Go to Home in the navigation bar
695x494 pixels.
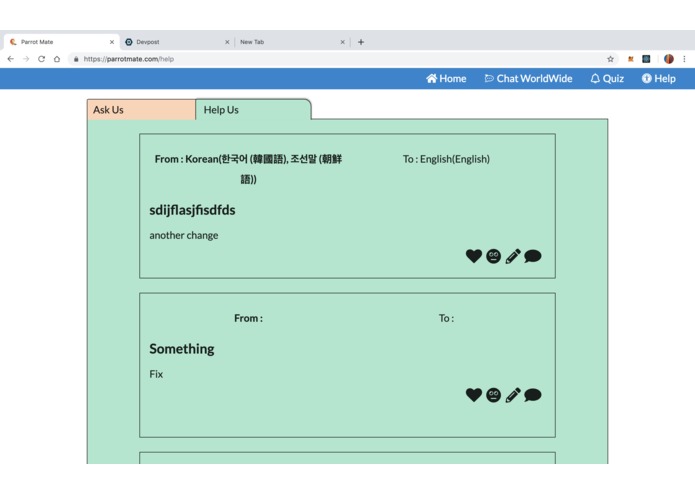click(x=446, y=78)
